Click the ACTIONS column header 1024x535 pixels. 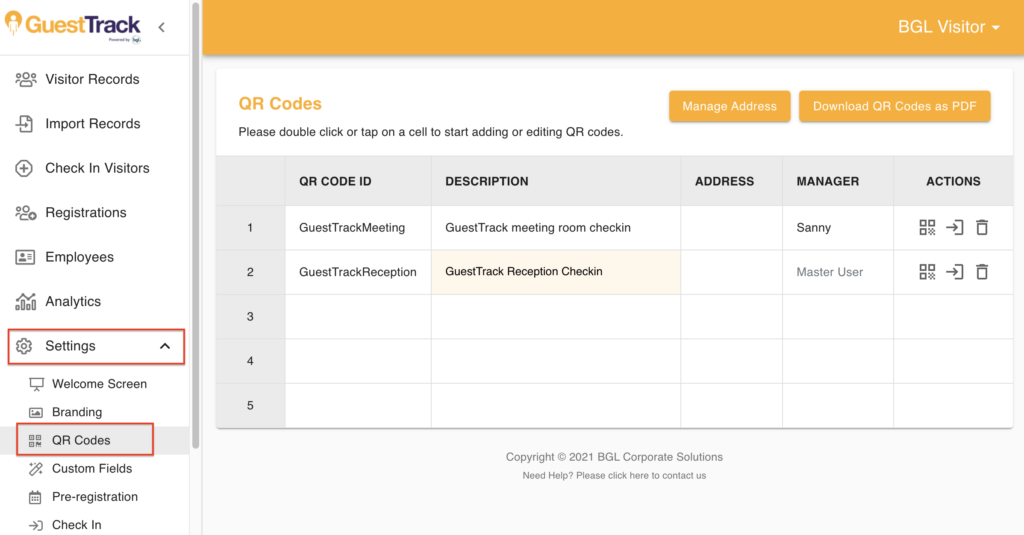(x=953, y=181)
